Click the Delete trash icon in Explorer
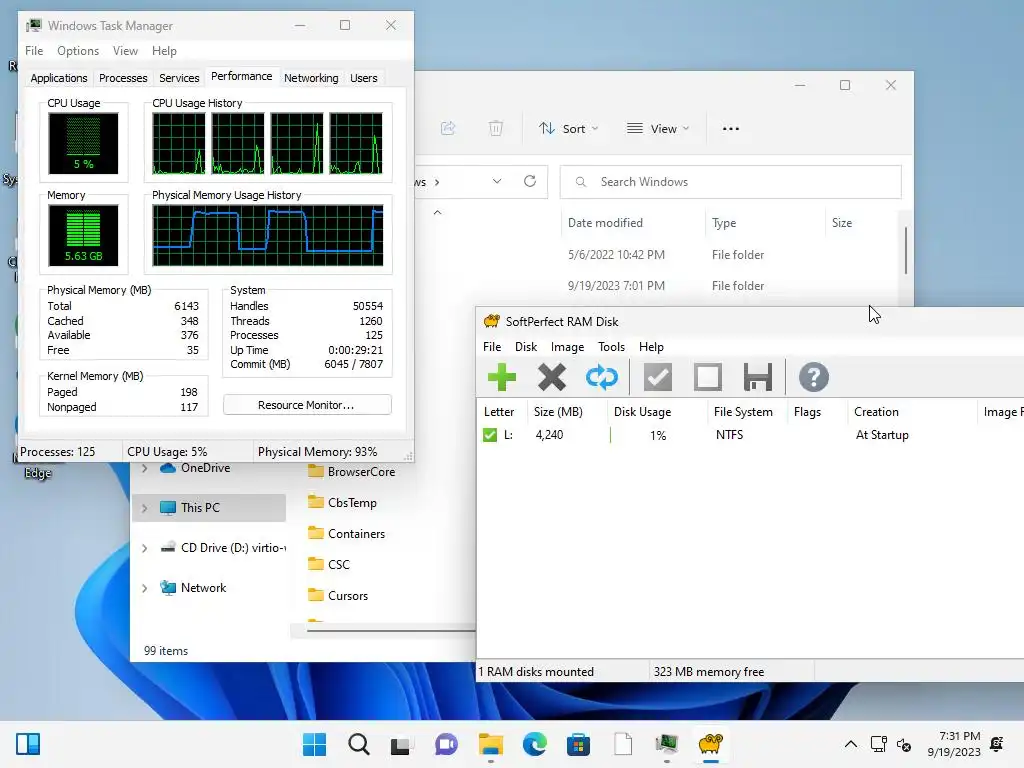1024x768 pixels. click(x=496, y=128)
